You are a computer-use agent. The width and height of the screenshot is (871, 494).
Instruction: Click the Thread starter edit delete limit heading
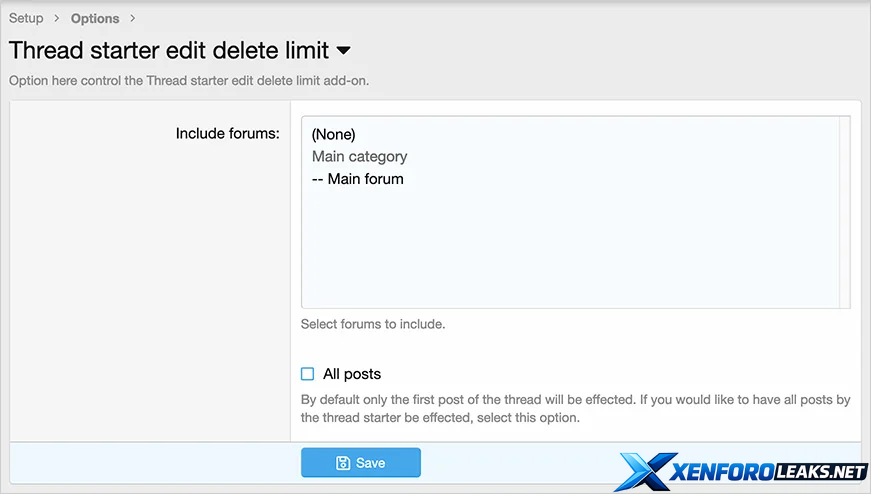click(x=170, y=50)
